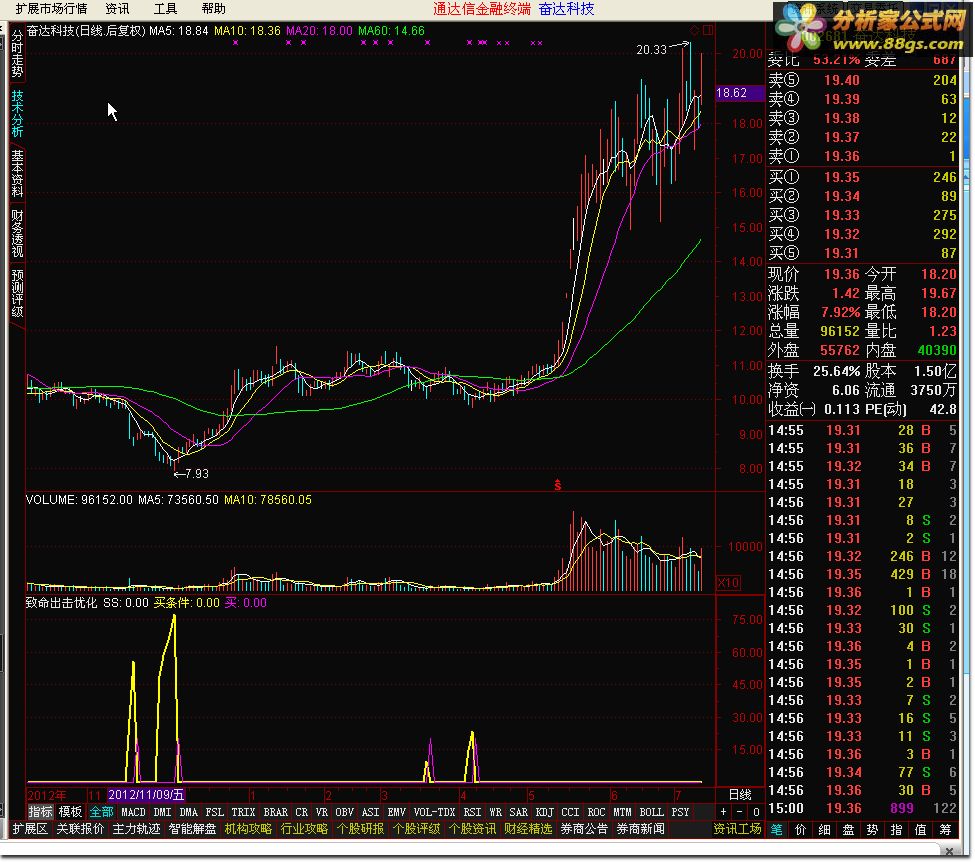
Task: Apply the ROC indicator
Action: 596,812
